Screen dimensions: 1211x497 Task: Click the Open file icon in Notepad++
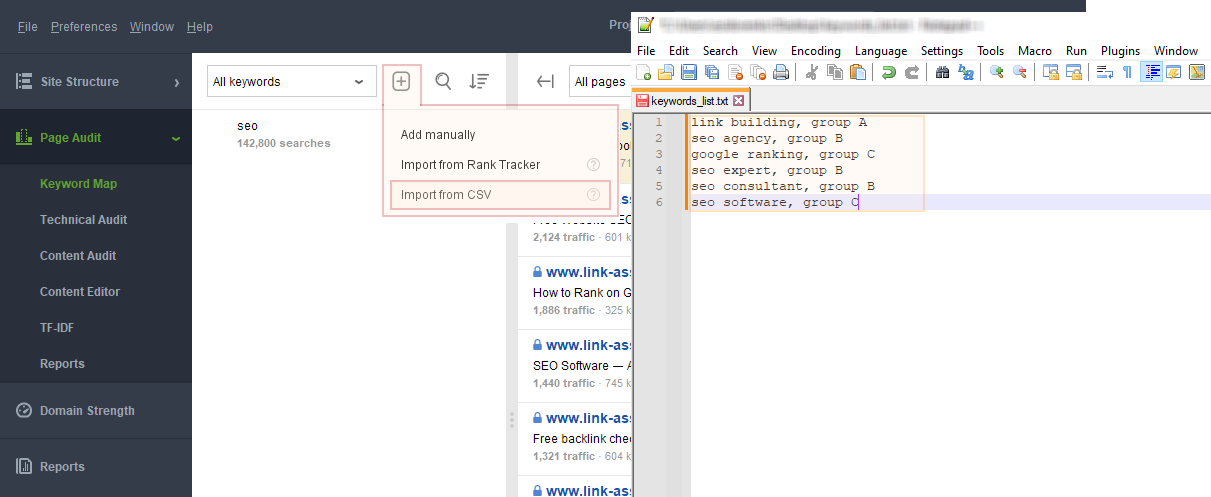tap(666, 72)
